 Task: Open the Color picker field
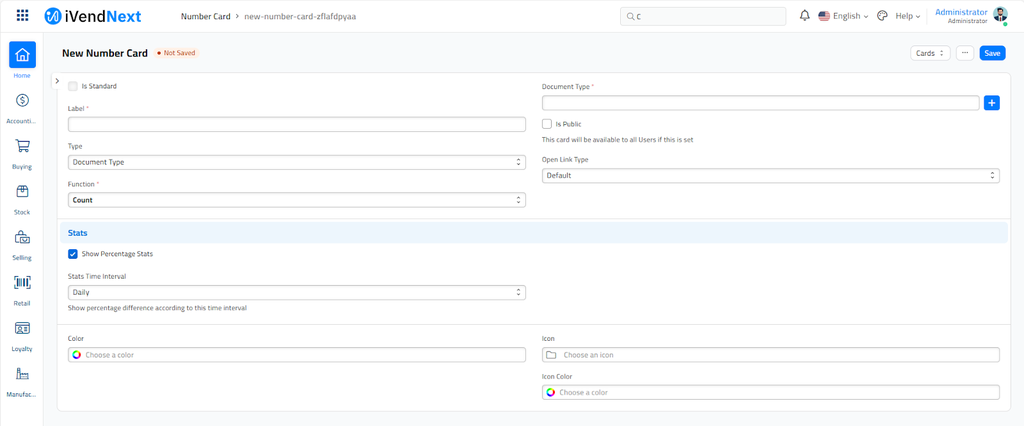297,355
